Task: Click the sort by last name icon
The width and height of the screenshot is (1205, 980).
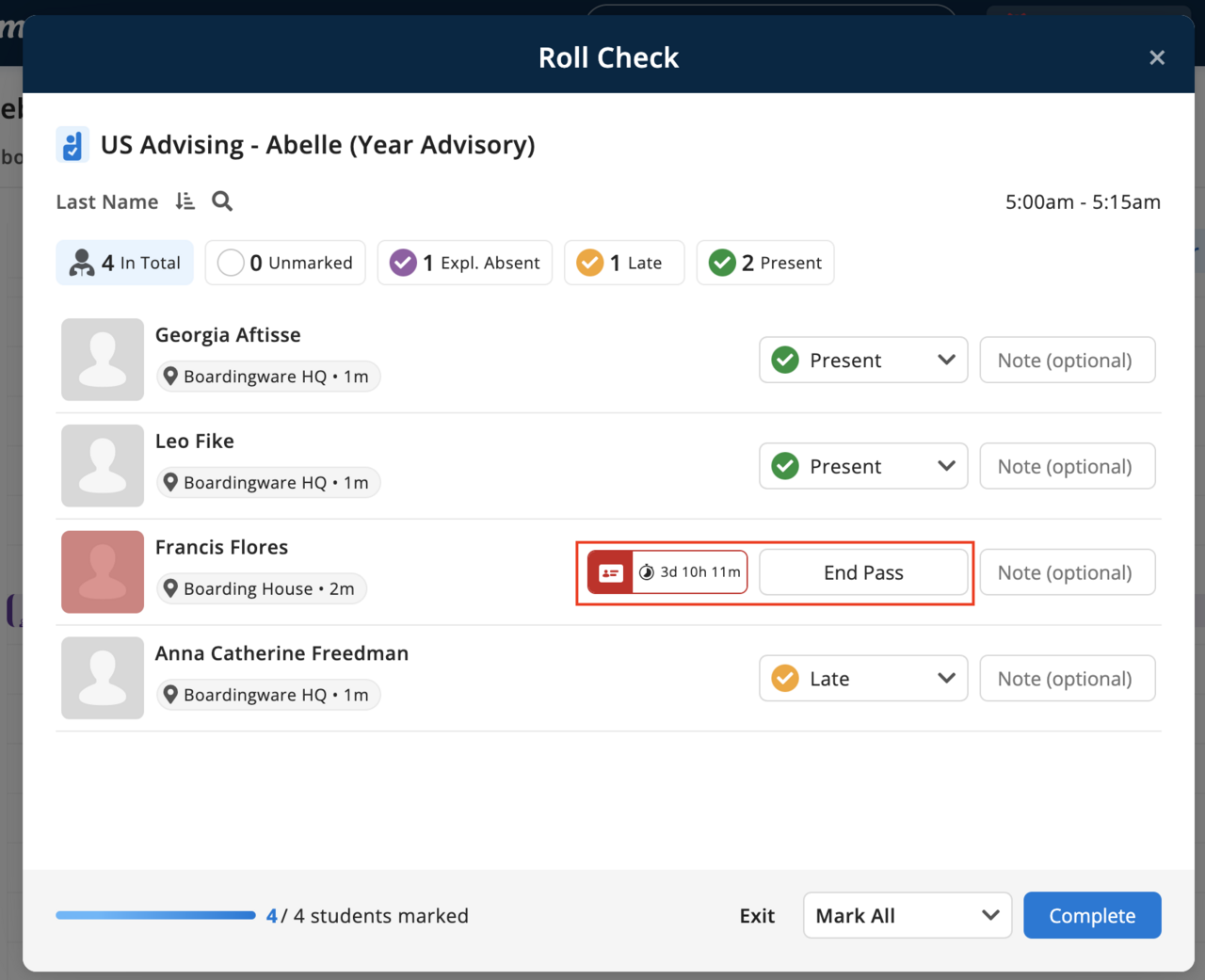Action: pyautogui.click(x=185, y=201)
